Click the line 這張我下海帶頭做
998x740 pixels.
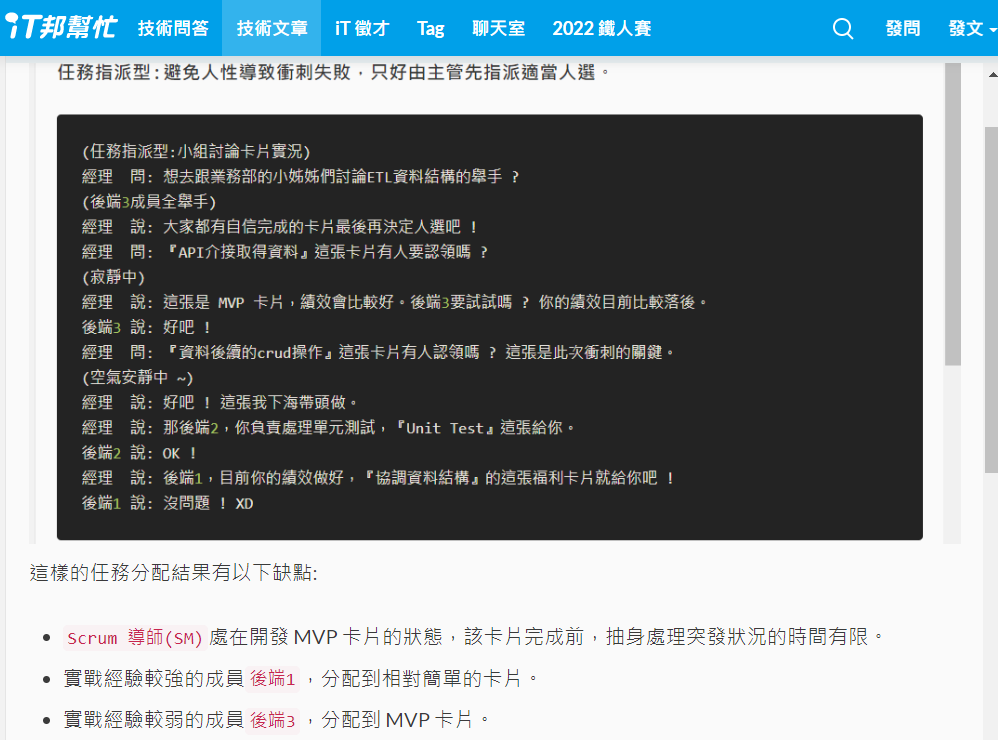pyautogui.click(x=220, y=403)
